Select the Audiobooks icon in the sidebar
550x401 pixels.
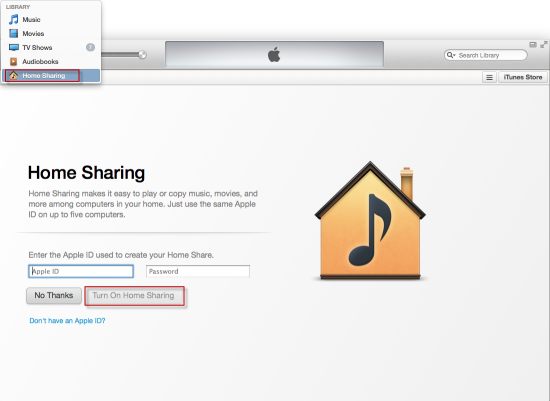[14, 61]
